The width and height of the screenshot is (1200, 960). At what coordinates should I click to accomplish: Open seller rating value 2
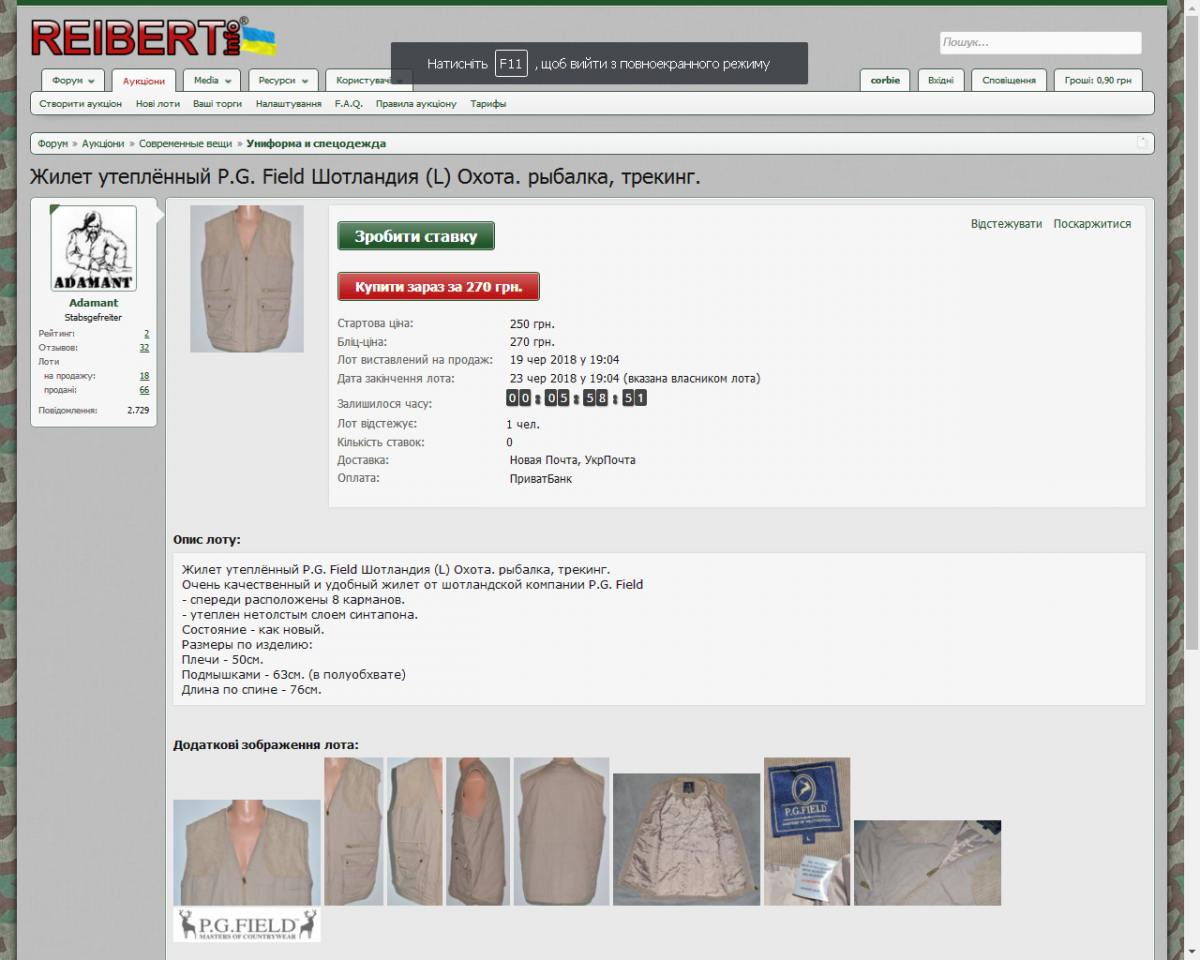(x=146, y=334)
